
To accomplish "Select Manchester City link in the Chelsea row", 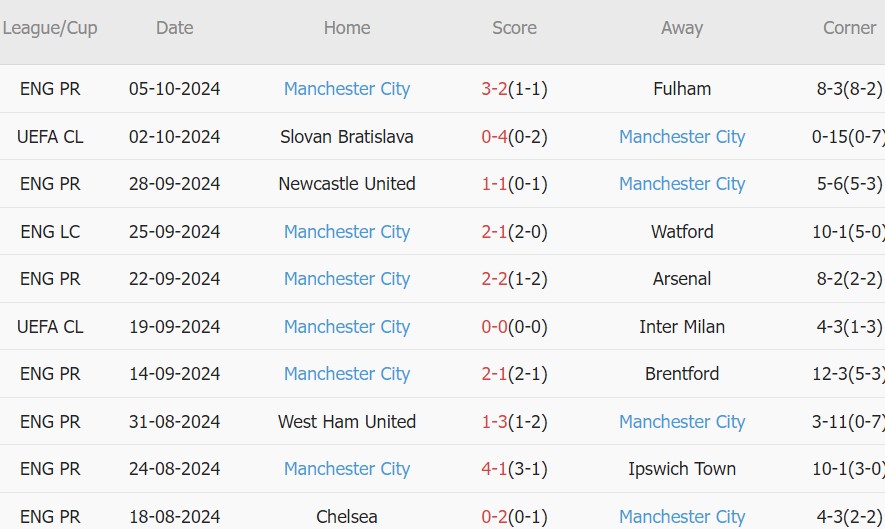I will (x=682, y=517).
